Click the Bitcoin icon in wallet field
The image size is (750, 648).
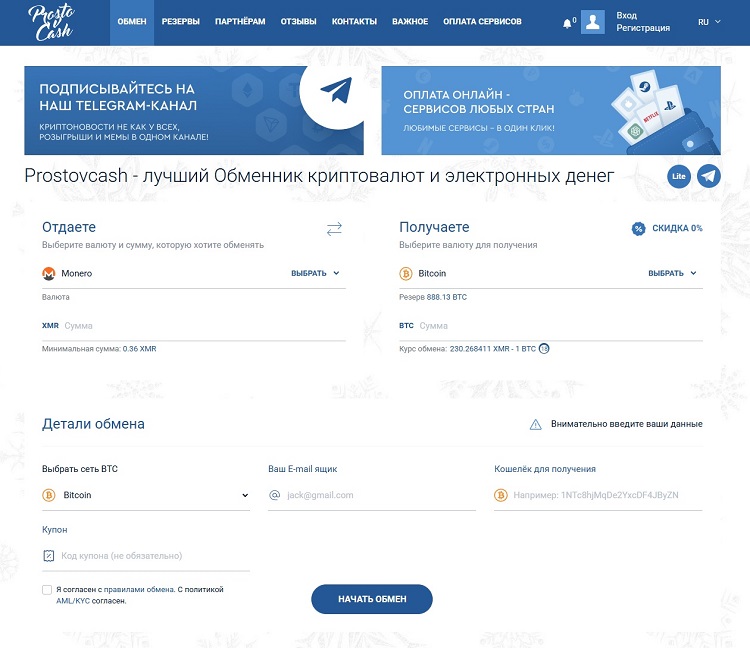pos(501,495)
